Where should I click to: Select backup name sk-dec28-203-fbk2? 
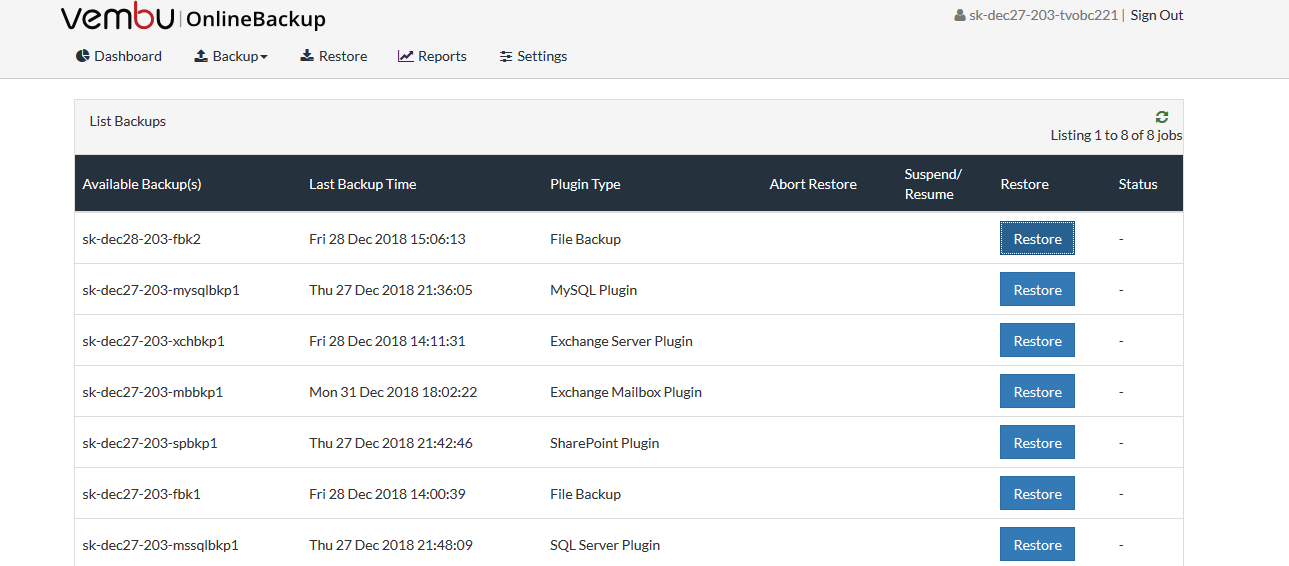(x=142, y=239)
